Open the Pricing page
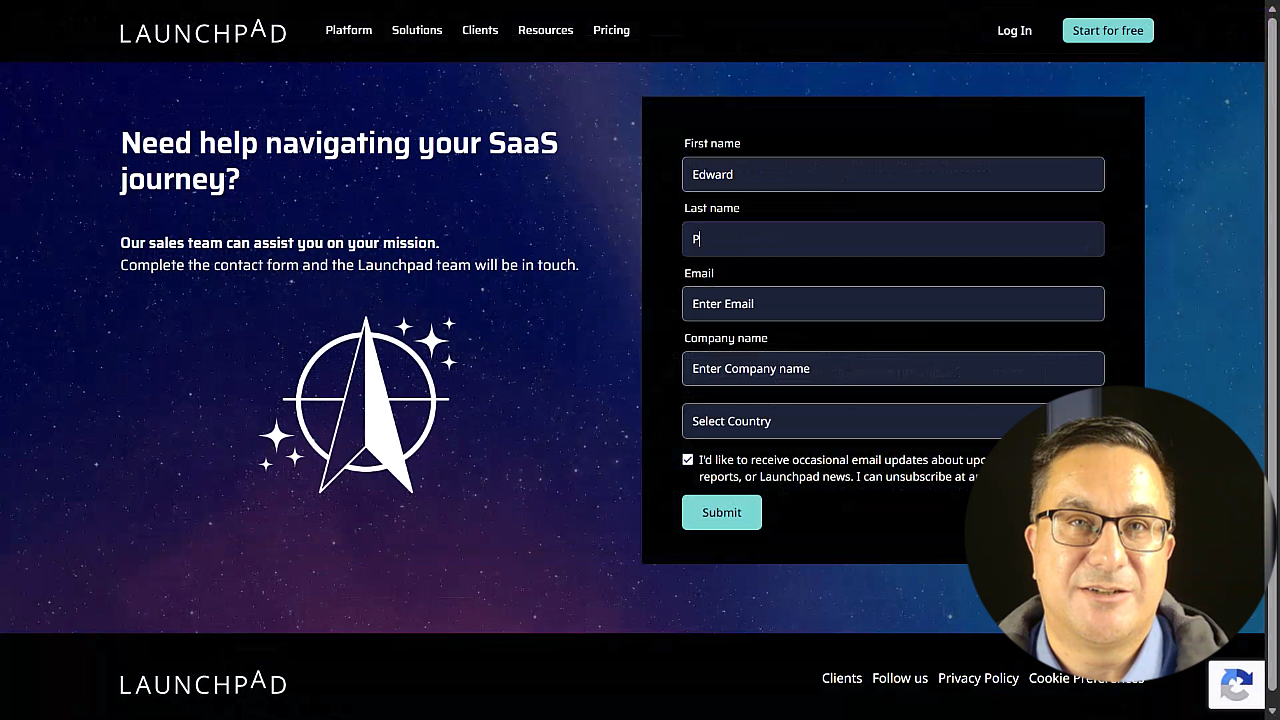 (611, 30)
